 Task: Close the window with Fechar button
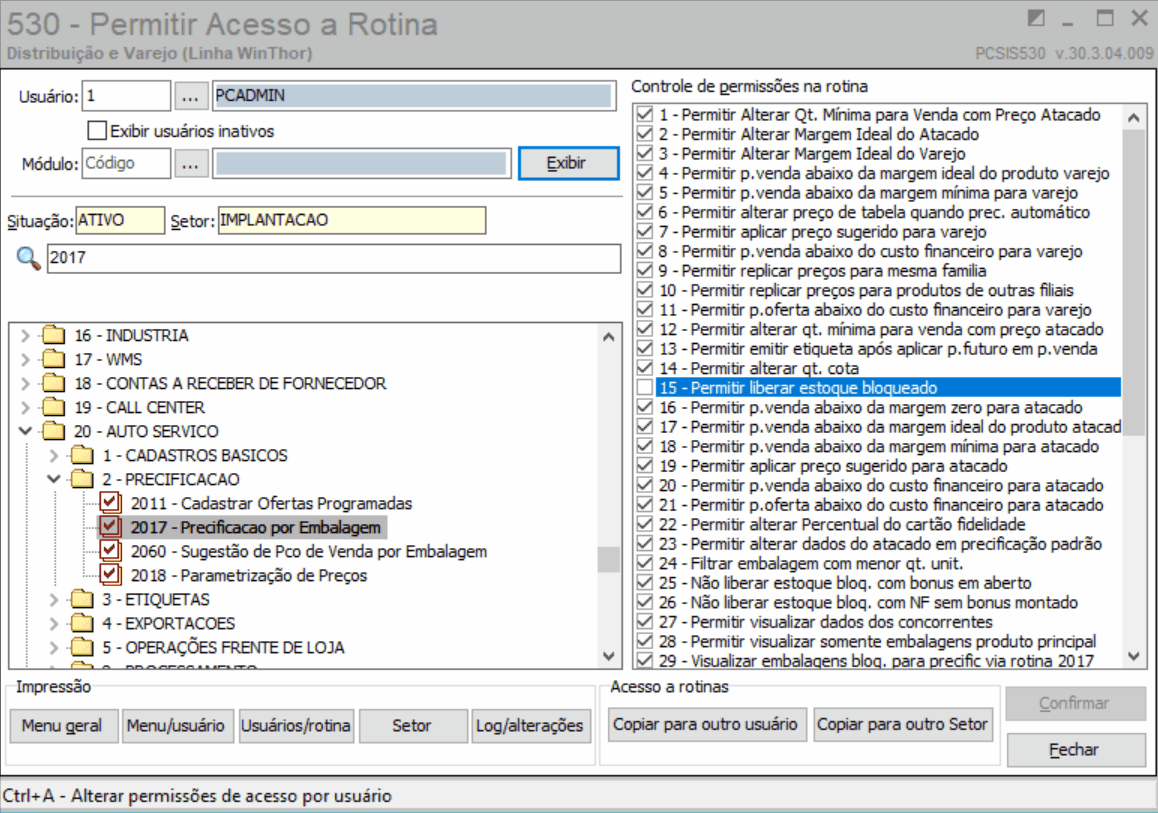[1075, 749]
